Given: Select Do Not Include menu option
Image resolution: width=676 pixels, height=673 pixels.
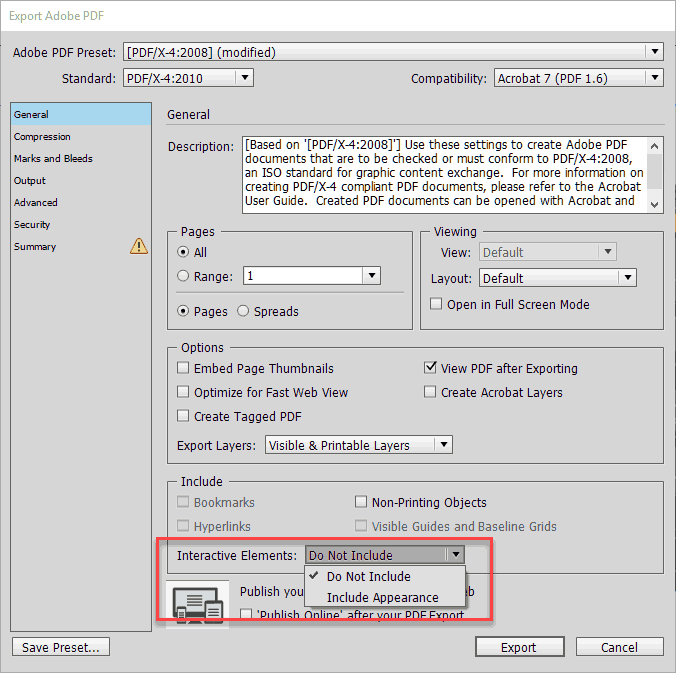Looking at the screenshot, I should [385, 576].
